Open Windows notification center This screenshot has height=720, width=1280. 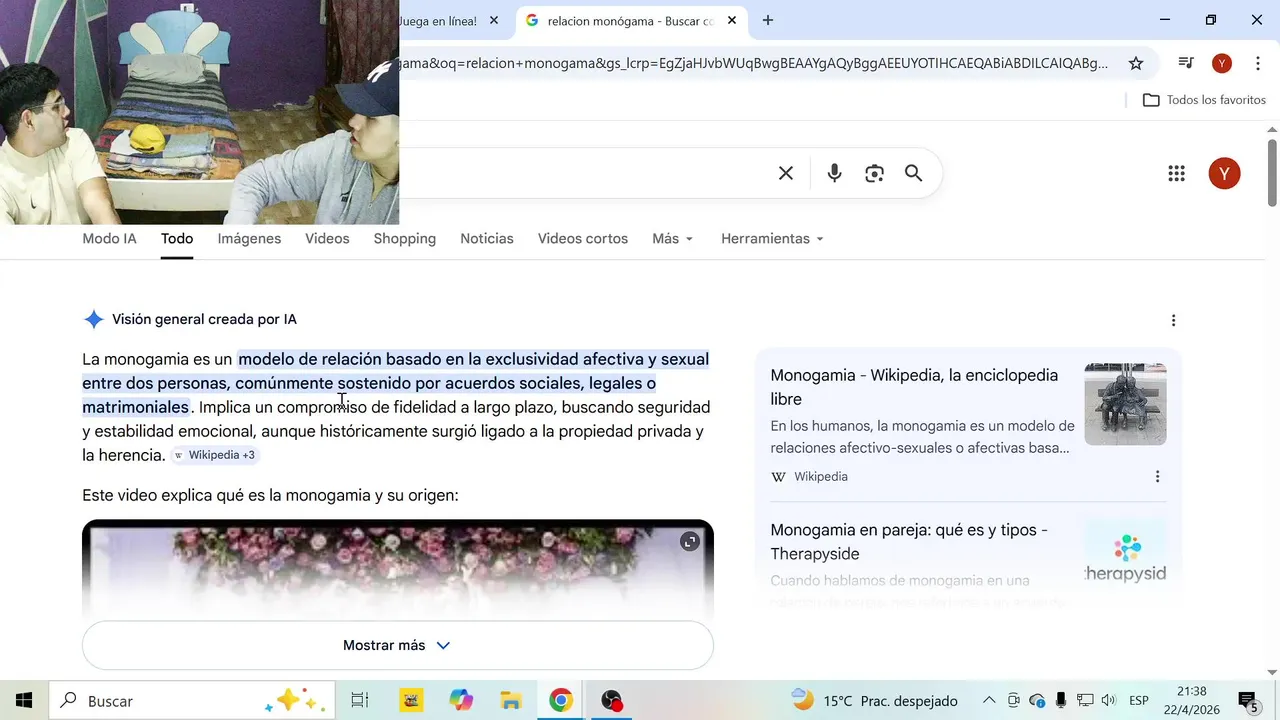[1248, 701]
